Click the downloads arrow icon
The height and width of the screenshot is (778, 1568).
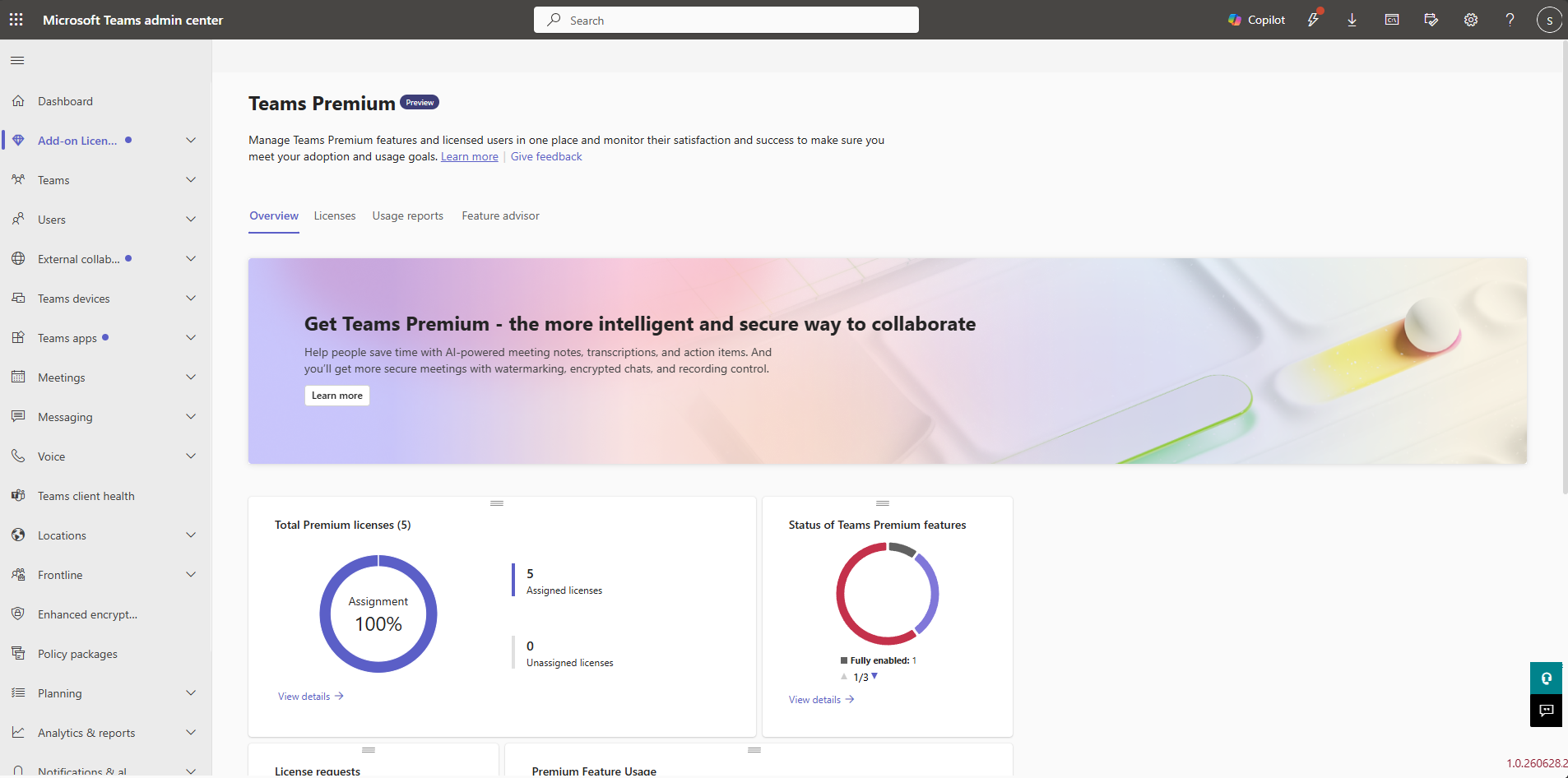[1352, 20]
